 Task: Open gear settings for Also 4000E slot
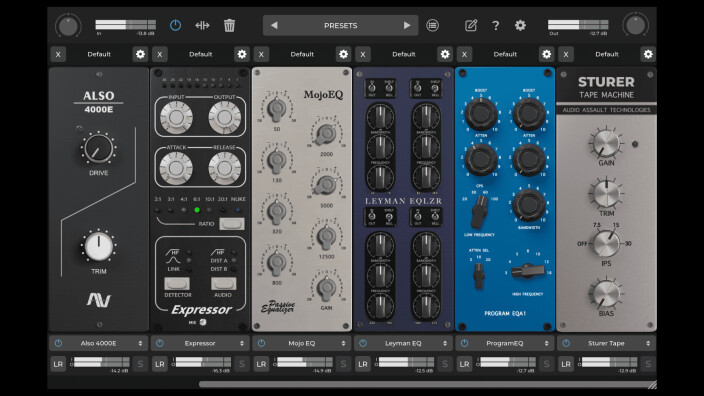pyautogui.click(x=141, y=54)
